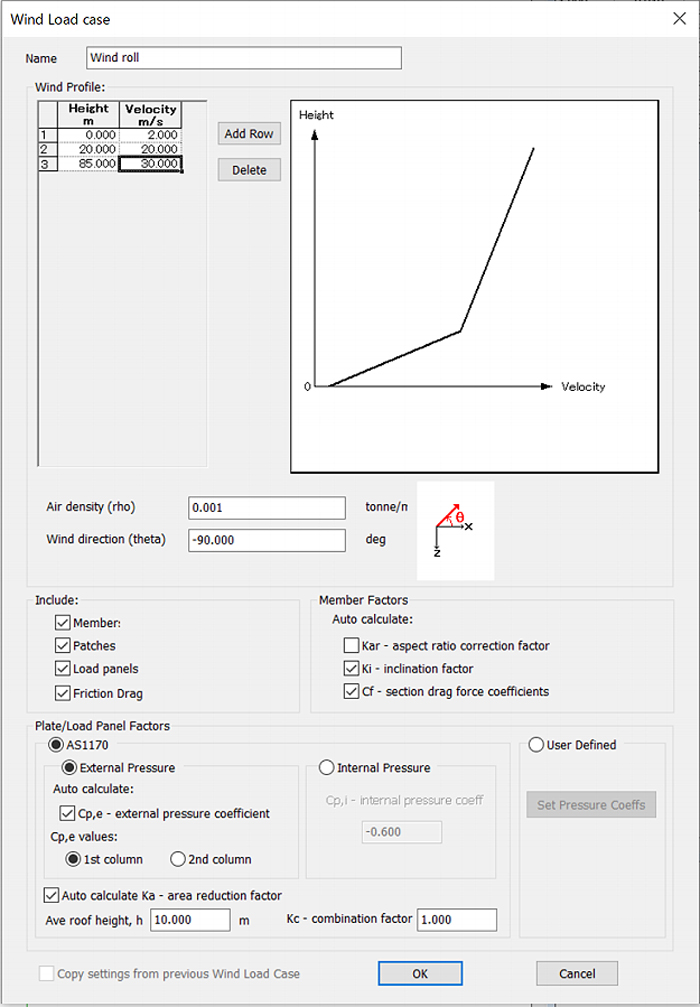This screenshot has height=1007, width=700.
Task: Select the height cell 20.000 in row 2
Action: pyautogui.click(x=89, y=149)
